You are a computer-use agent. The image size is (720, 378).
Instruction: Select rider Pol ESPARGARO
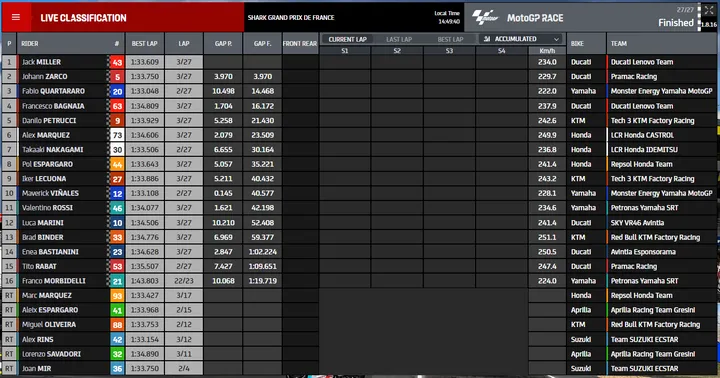[47, 164]
